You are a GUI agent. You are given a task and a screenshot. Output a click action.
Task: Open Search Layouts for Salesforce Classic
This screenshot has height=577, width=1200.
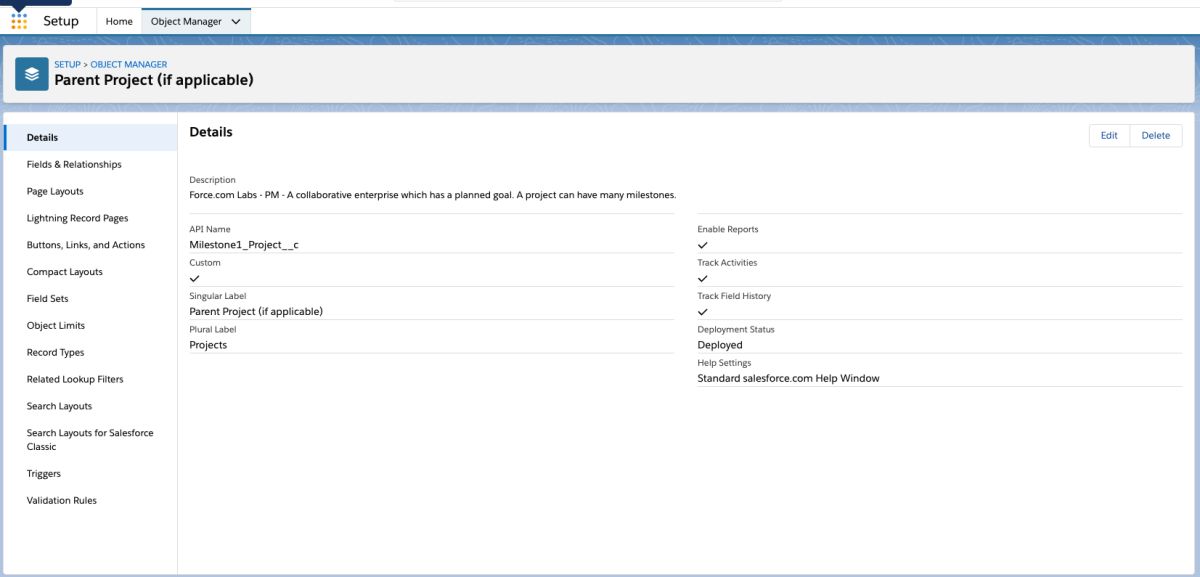[x=90, y=440]
